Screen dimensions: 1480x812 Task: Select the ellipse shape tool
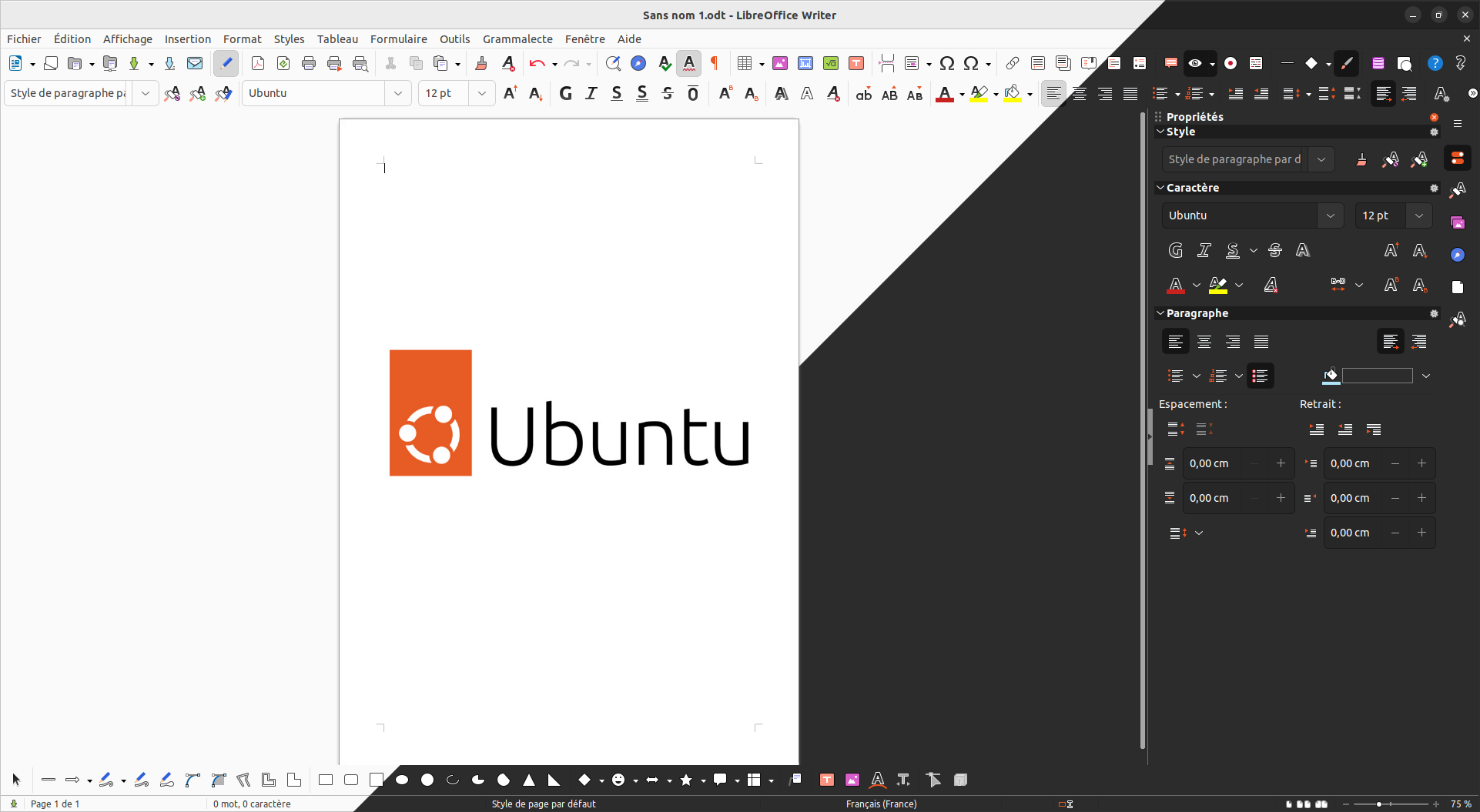[x=402, y=780]
